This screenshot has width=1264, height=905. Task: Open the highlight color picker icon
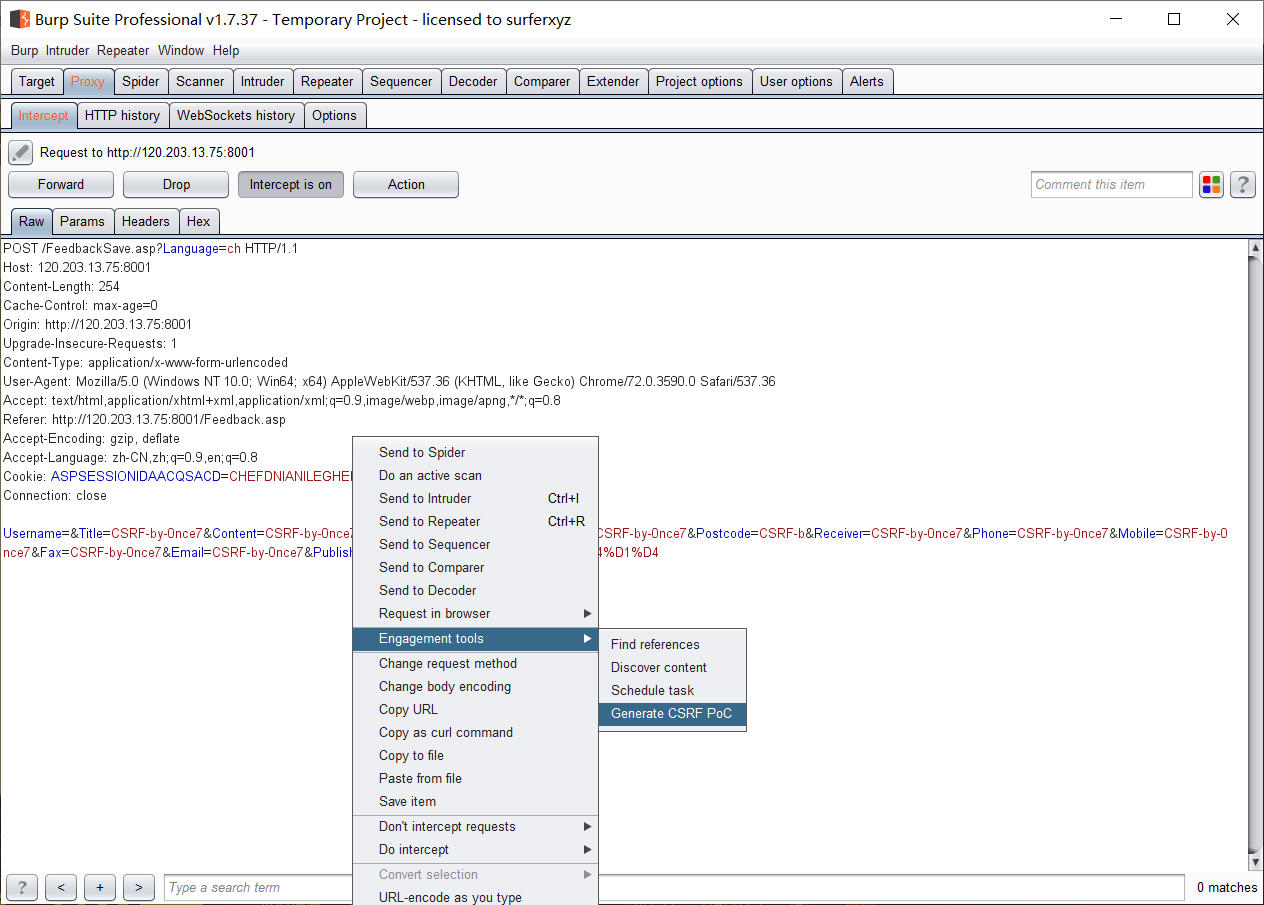pos(1212,184)
